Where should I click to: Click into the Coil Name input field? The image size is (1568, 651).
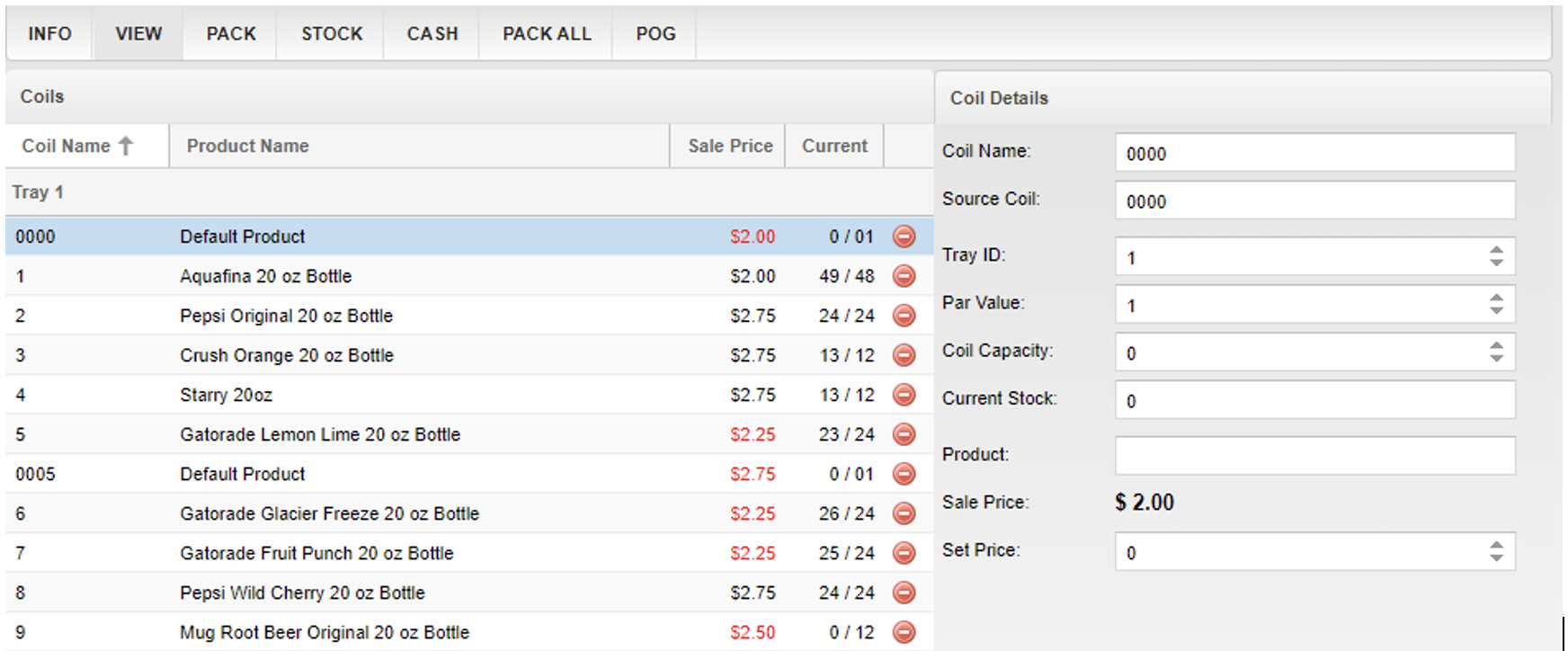[1315, 153]
